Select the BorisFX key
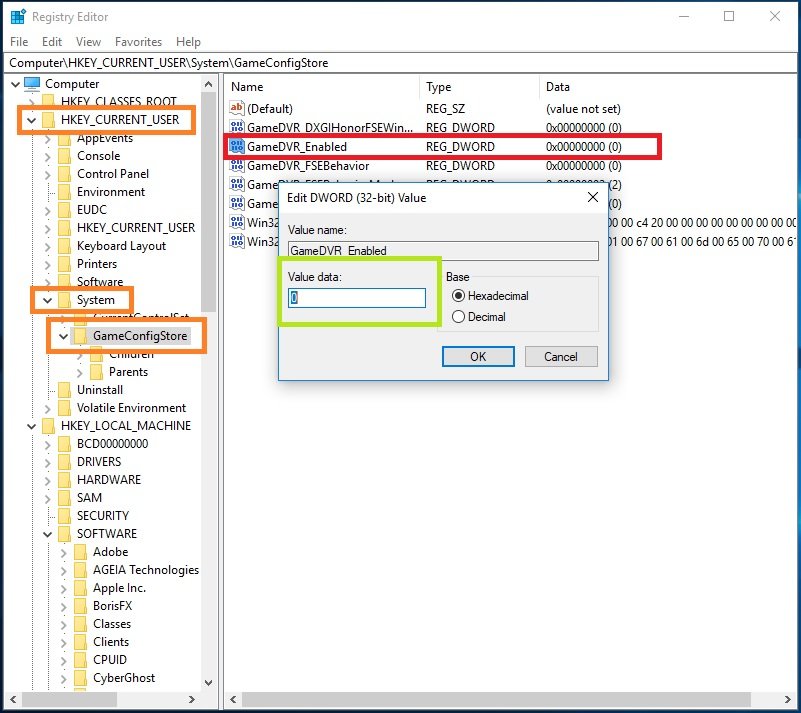This screenshot has height=713, width=801. coord(112,606)
